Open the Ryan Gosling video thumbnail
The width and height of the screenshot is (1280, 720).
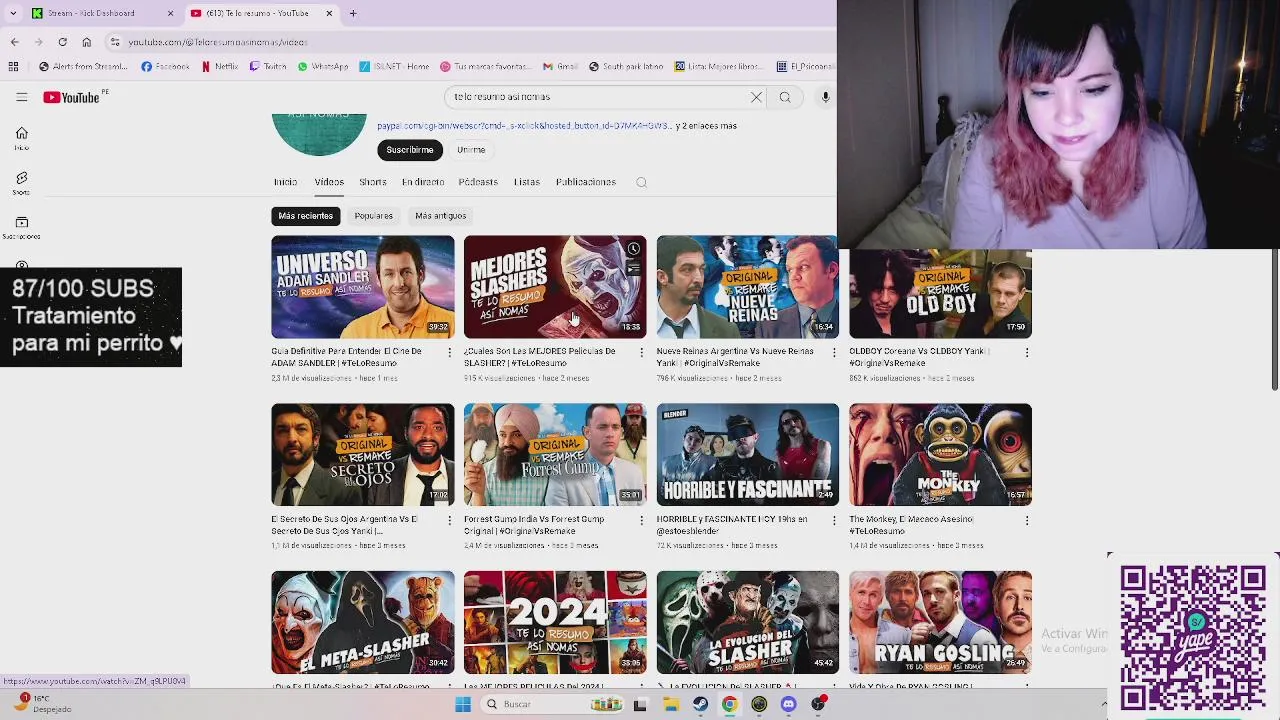(x=940, y=622)
